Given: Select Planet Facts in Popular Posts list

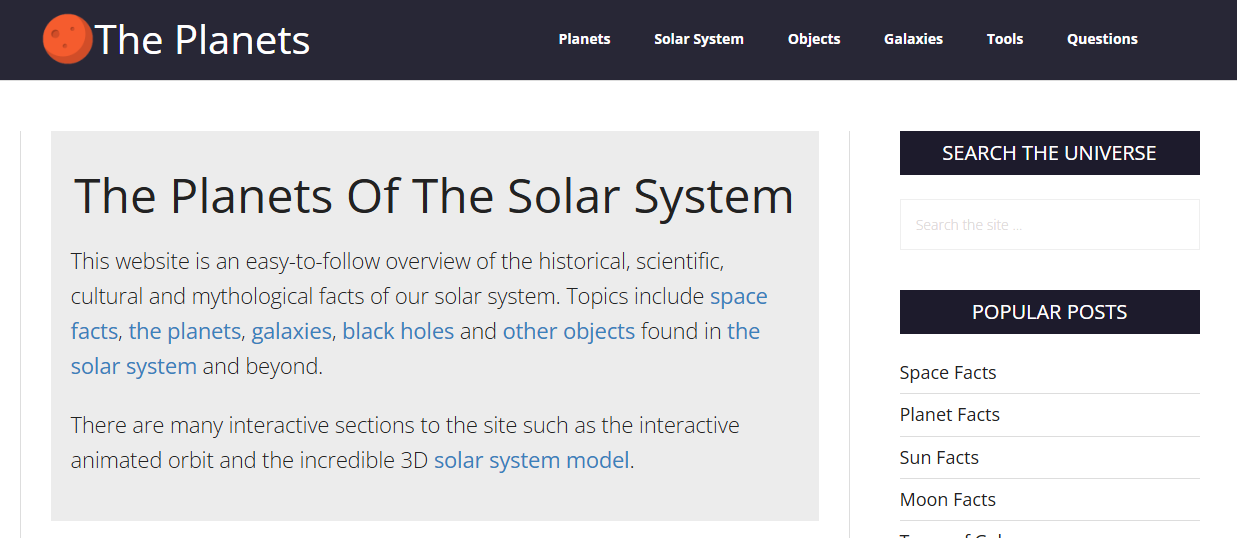Looking at the screenshot, I should point(949,415).
